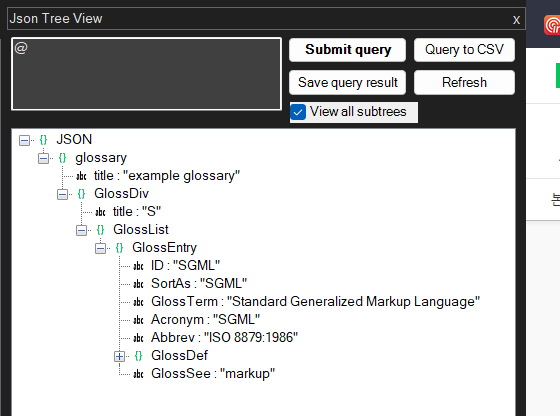Click the object icon beside GlossList
The width and height of the screenshot is (560, 416).
pyautogui.click(x=100, y=230)
